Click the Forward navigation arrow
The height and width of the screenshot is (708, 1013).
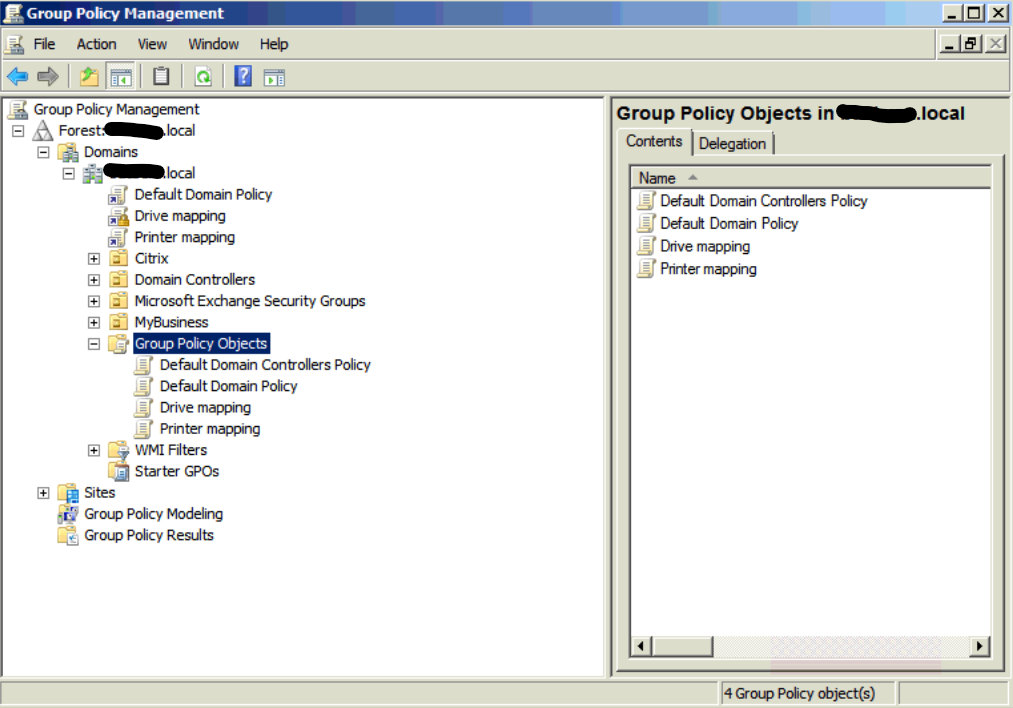45,76
